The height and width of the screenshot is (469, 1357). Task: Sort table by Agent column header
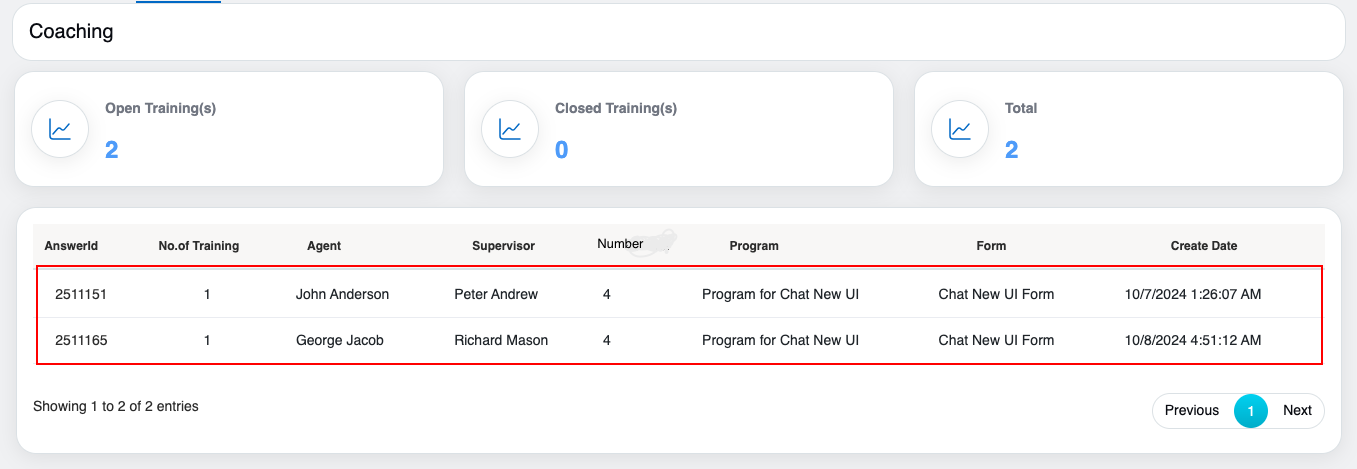tap(324, 246)
